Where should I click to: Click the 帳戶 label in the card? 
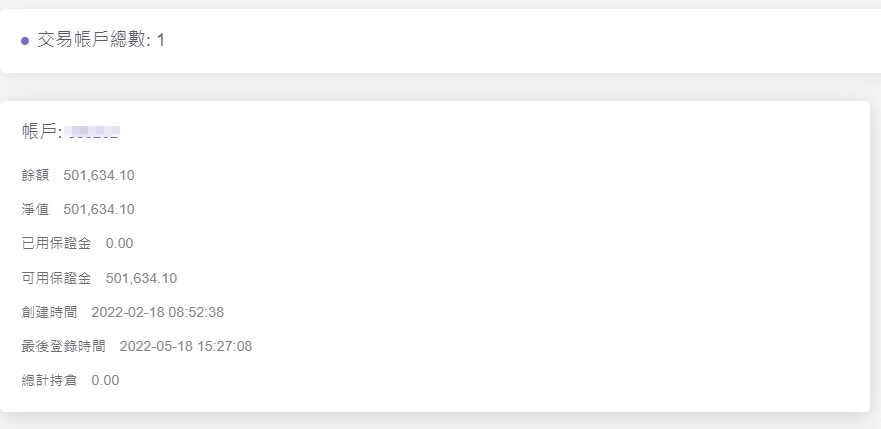(42, 132)
